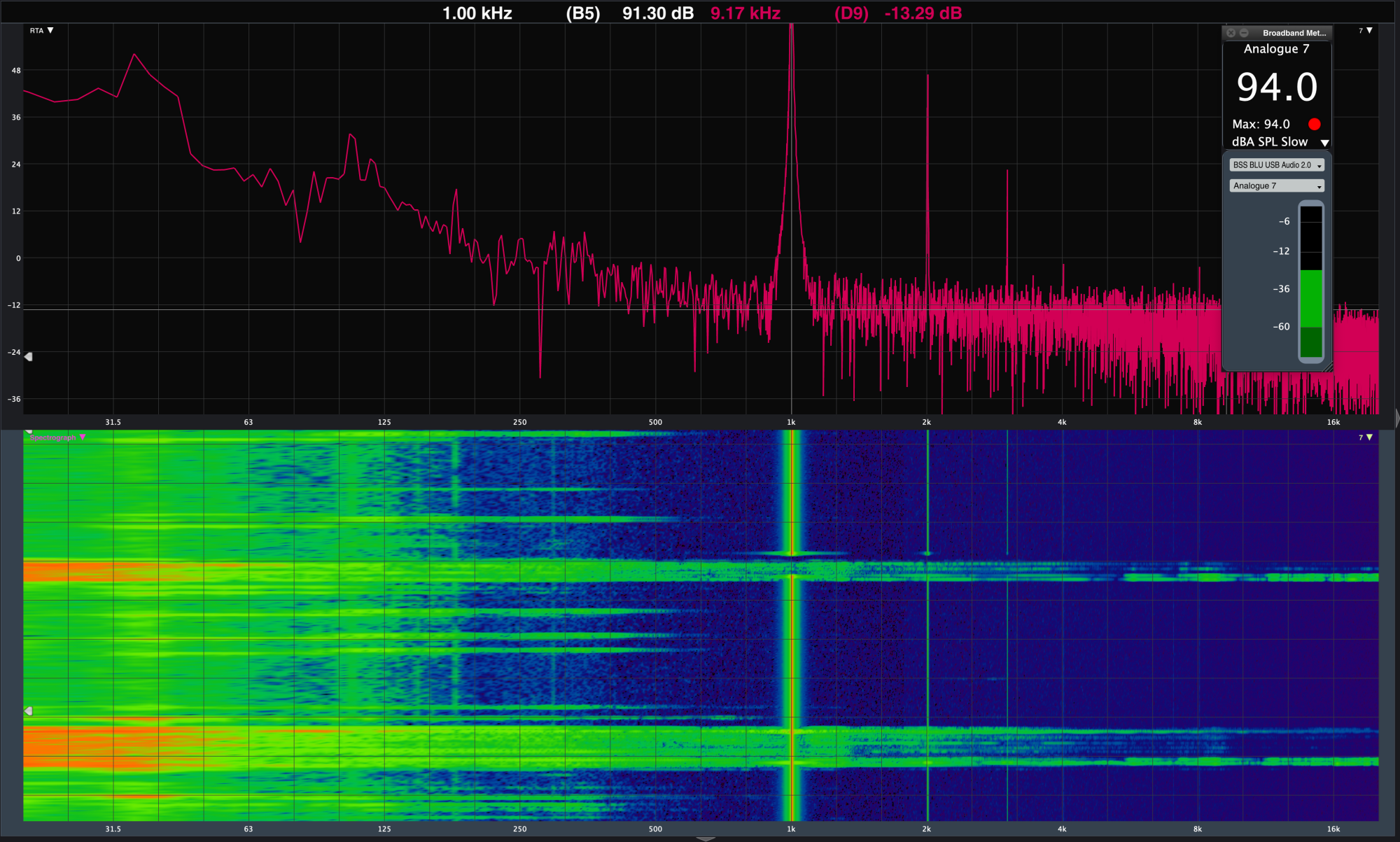
Task: Click the RTA left axis threshold marker
Action: 29,357
